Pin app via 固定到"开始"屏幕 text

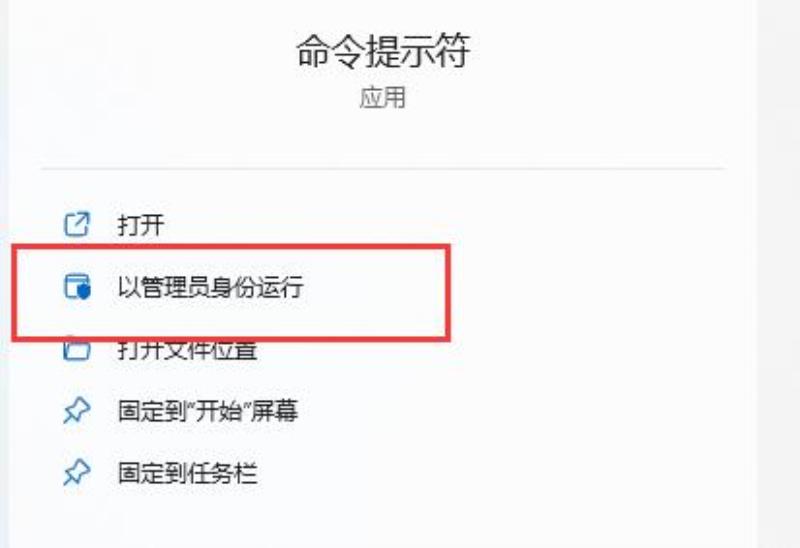click(x=208, y=411)
